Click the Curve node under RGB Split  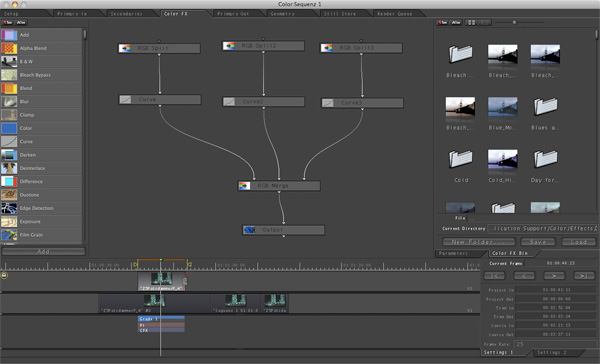point(160,100)
